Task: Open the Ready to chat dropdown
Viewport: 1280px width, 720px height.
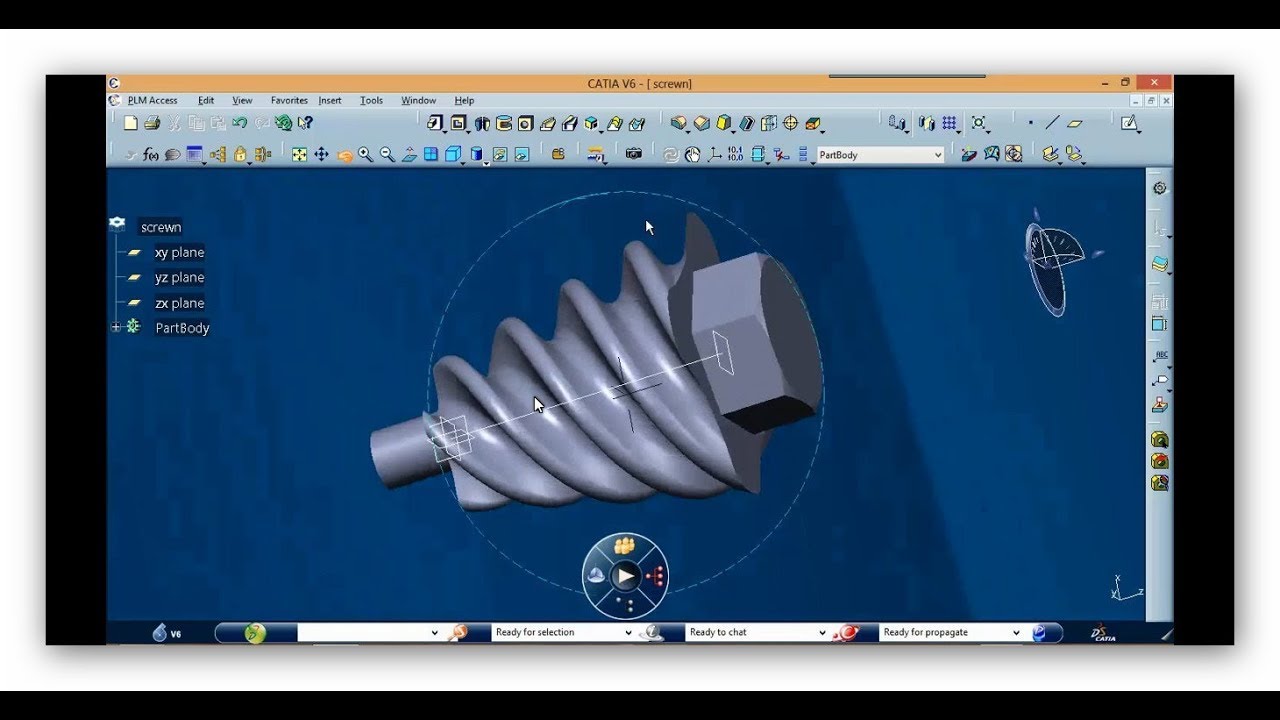Action: (x=822, y=632)
